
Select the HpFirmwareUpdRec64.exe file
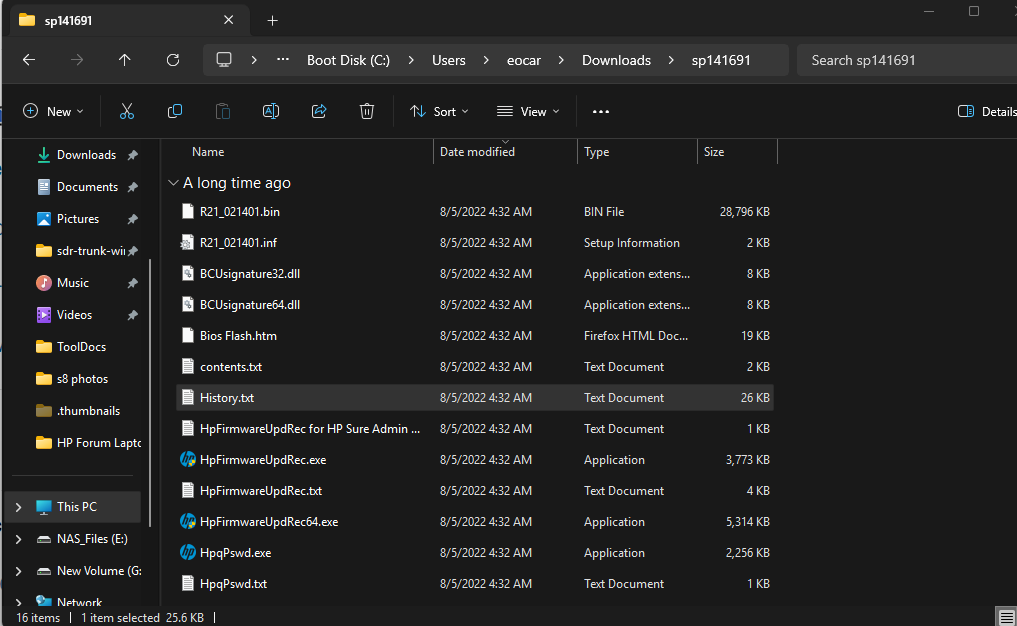(269, 522)
